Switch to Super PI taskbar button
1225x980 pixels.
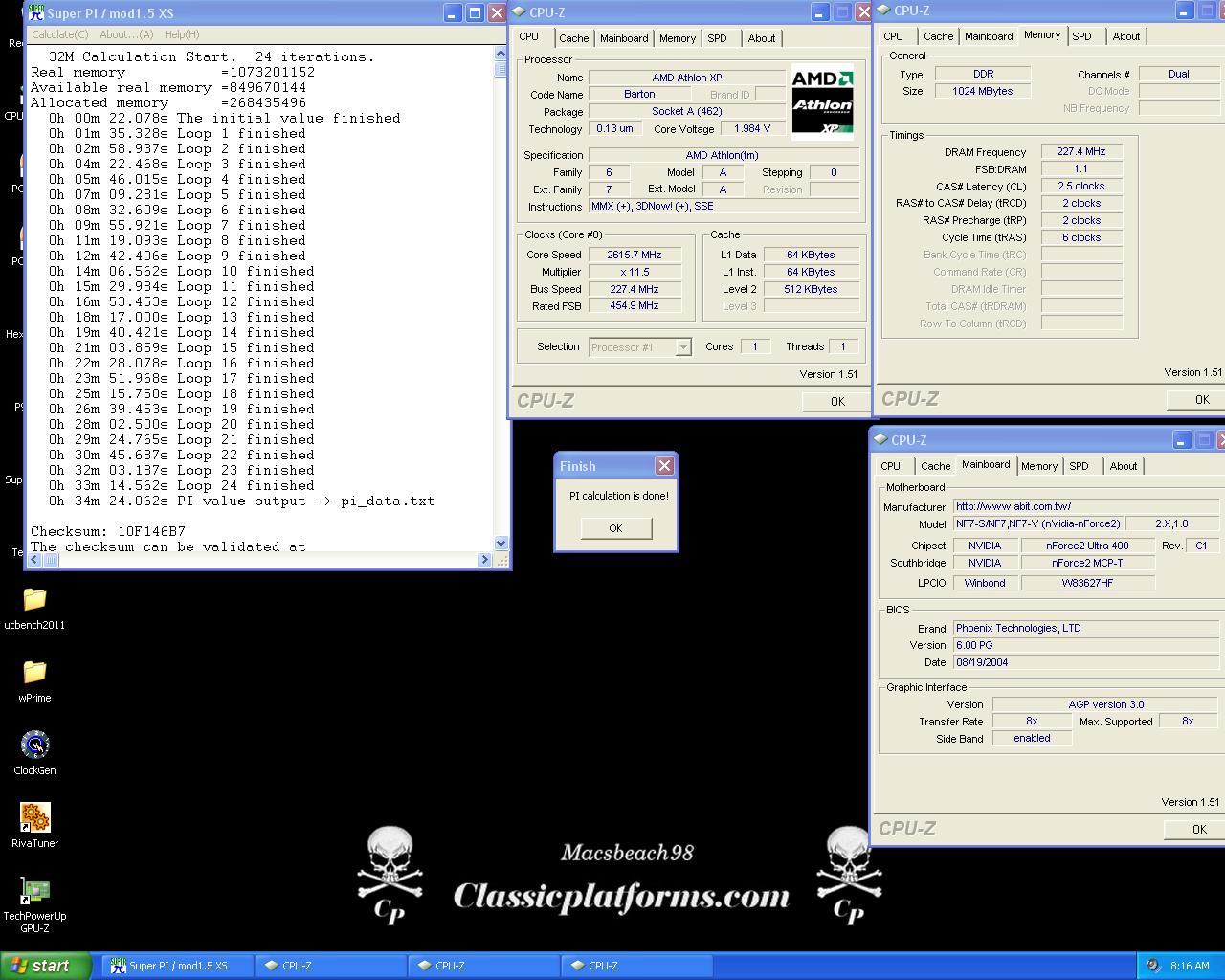178,966
